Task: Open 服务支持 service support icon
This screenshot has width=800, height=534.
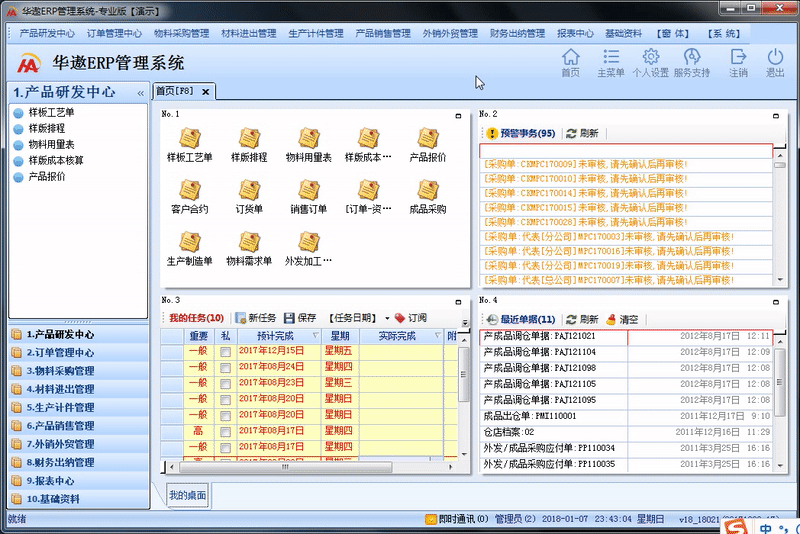Action: point(691,63)
